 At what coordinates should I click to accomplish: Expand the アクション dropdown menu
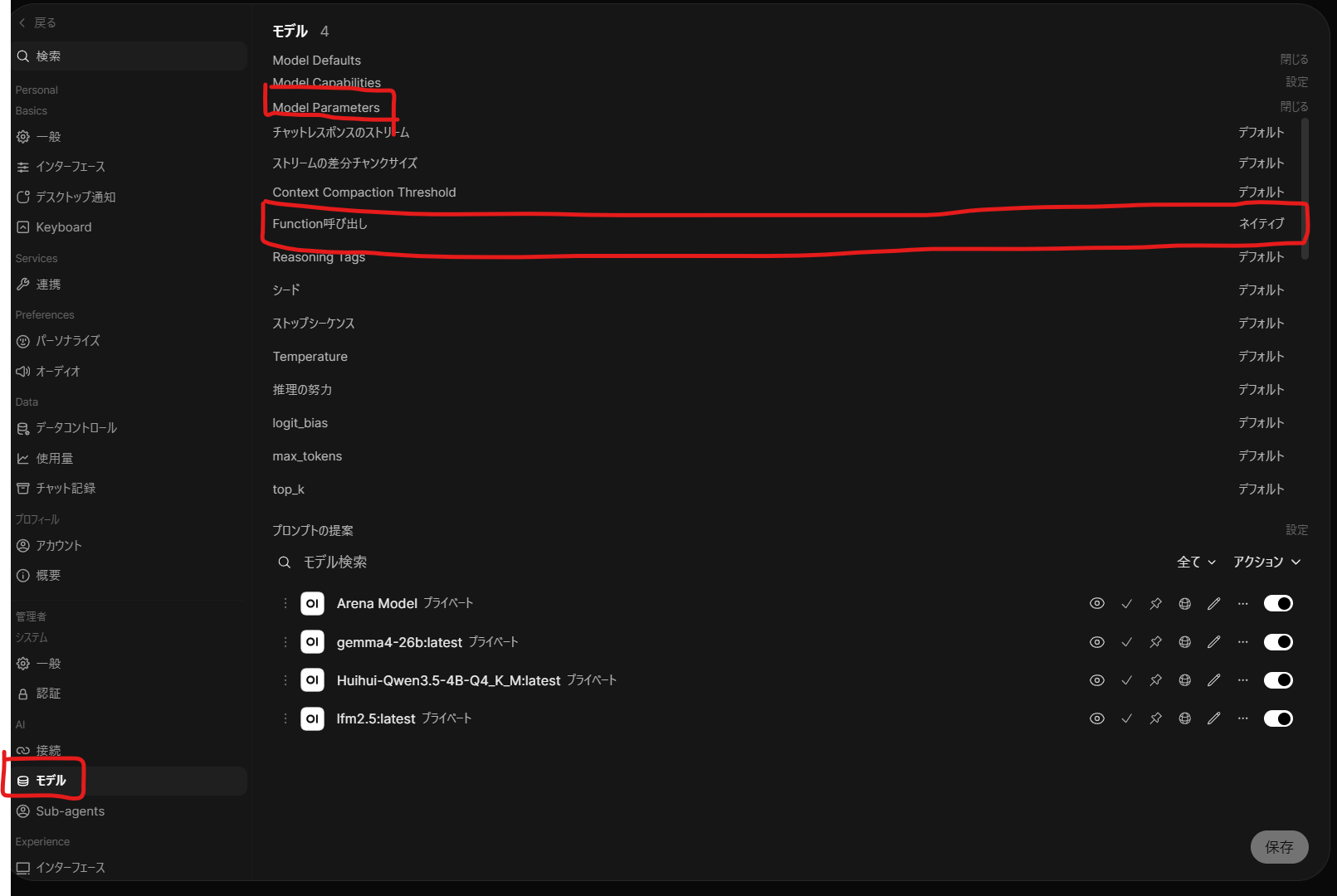click(x=1266, y=562)
